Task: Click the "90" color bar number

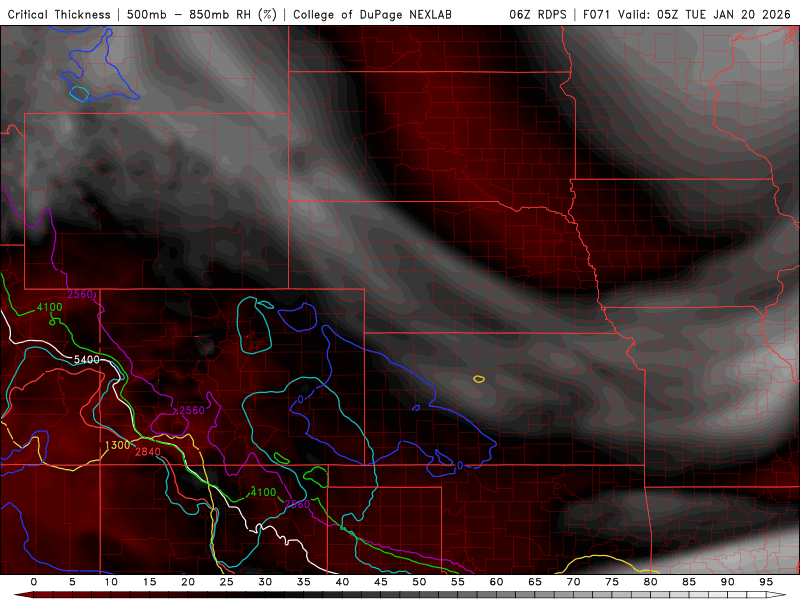Action: pos(728,582)
